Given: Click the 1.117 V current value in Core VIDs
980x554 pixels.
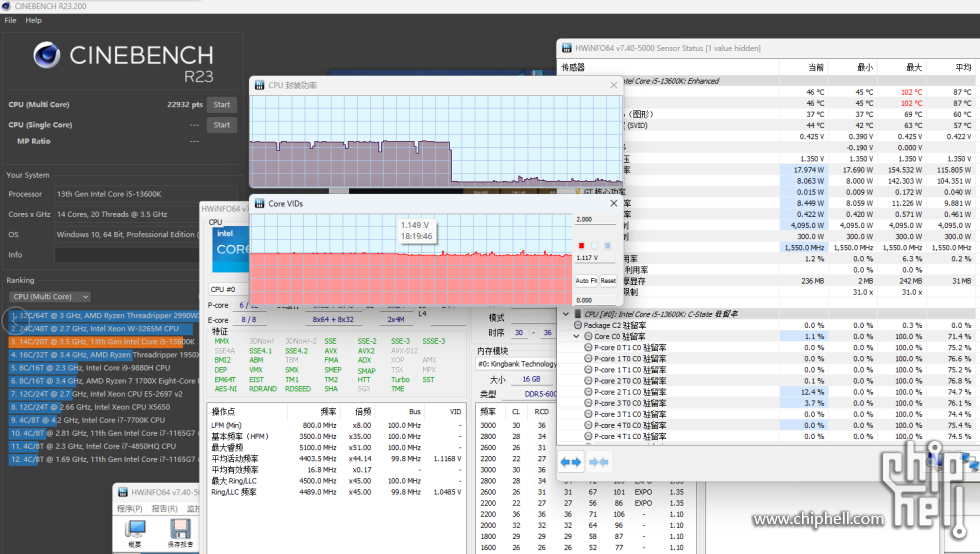Looking at the screenshot, I should [595, 258].
